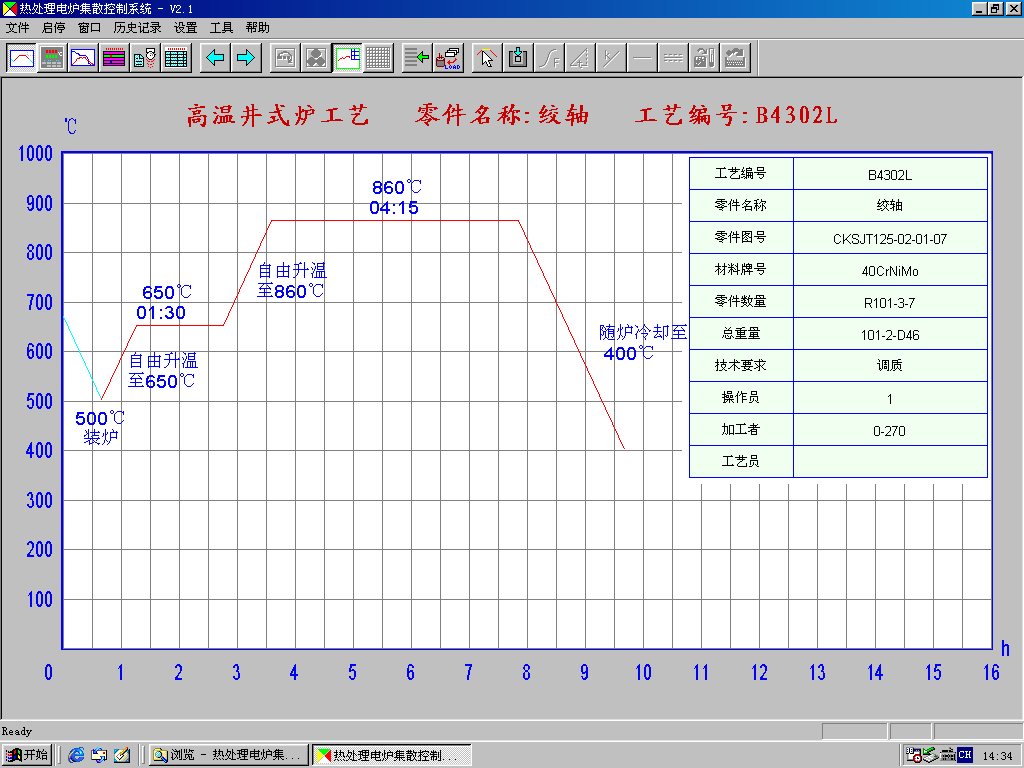1024x768 pixels.
Task: Go back with the left arrow icon
Action: click(x=215, y=58)
